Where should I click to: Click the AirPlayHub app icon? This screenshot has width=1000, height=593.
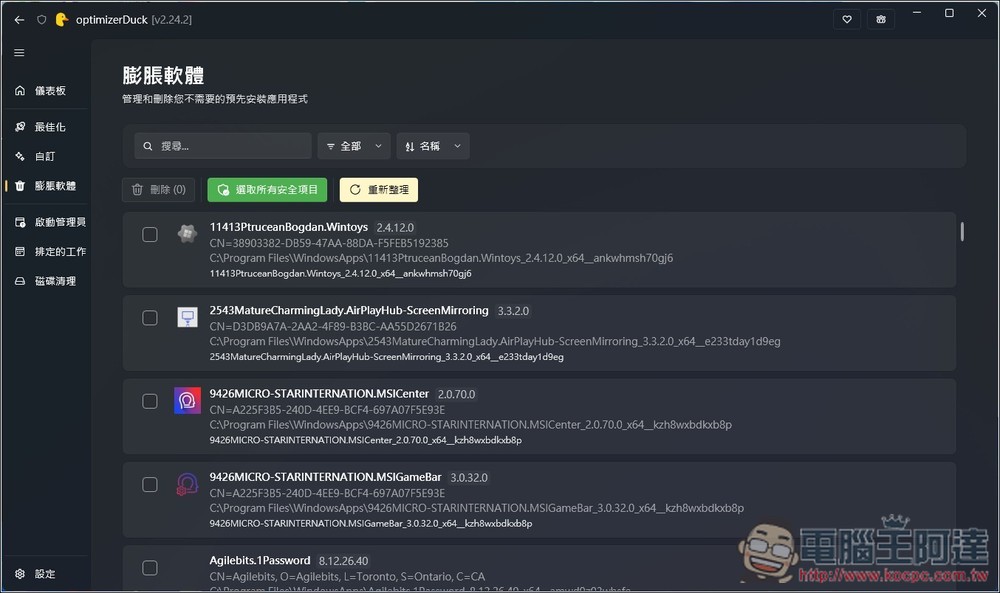point(187,317)
